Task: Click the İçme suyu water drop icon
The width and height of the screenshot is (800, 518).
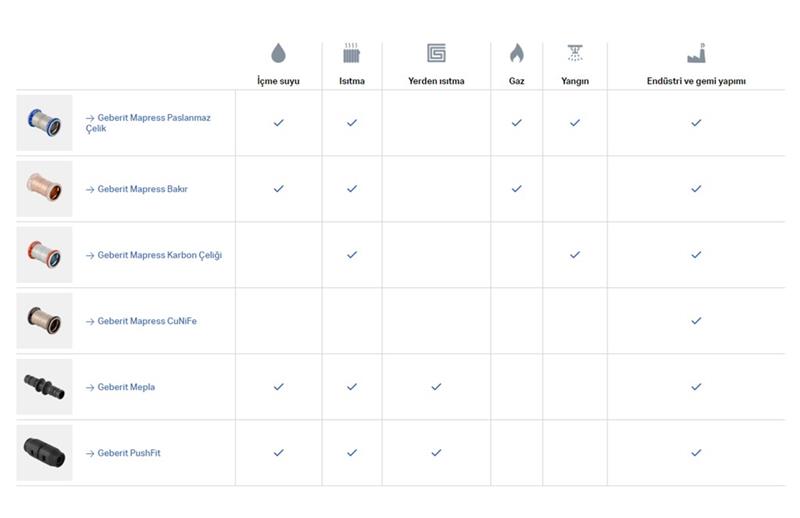Action: [x=278, y=53]
